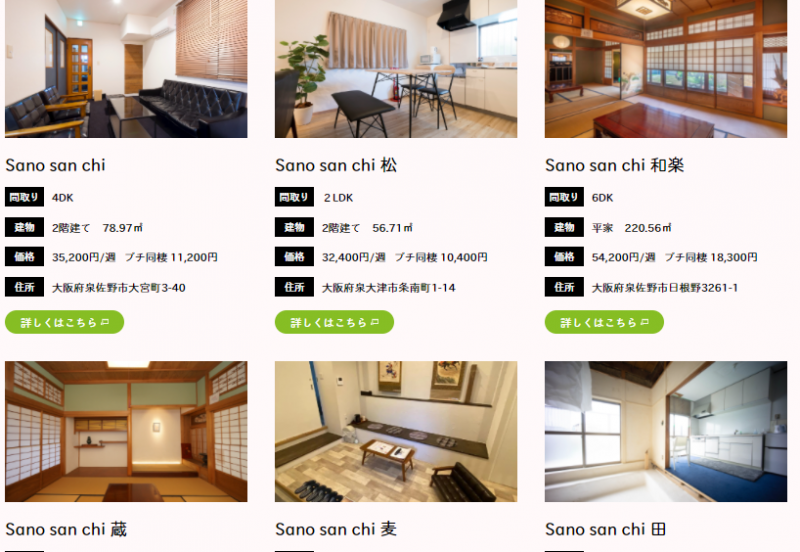The image size is (800, 552).
Task: Click the Sano san chi 麦 title
Action: coord(336,530)
